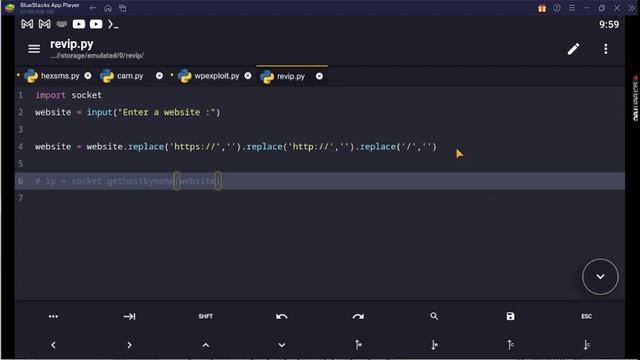Close the cam.py tab
This screenshot has width=640, height=360.
coord(159,76)
